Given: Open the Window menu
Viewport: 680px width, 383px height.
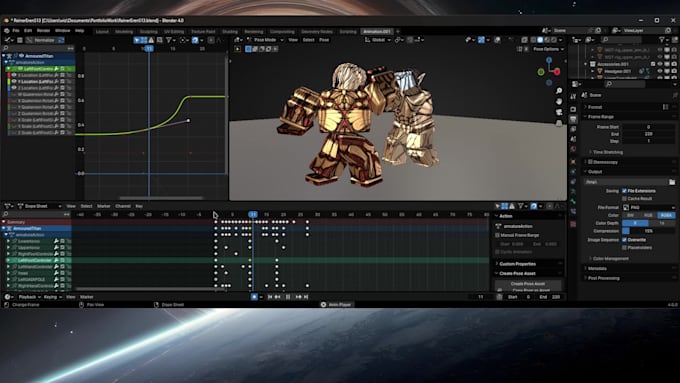Looking at the screenshot, I should [62, 31].
